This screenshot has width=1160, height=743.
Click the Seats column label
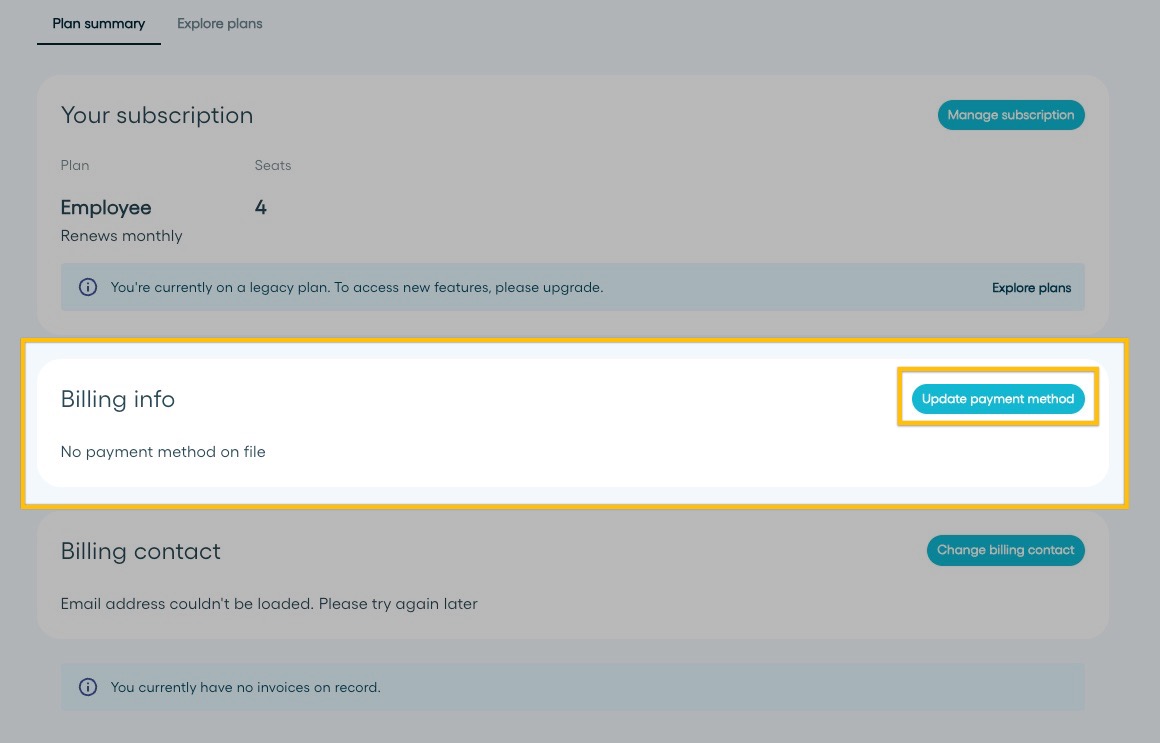273,165
